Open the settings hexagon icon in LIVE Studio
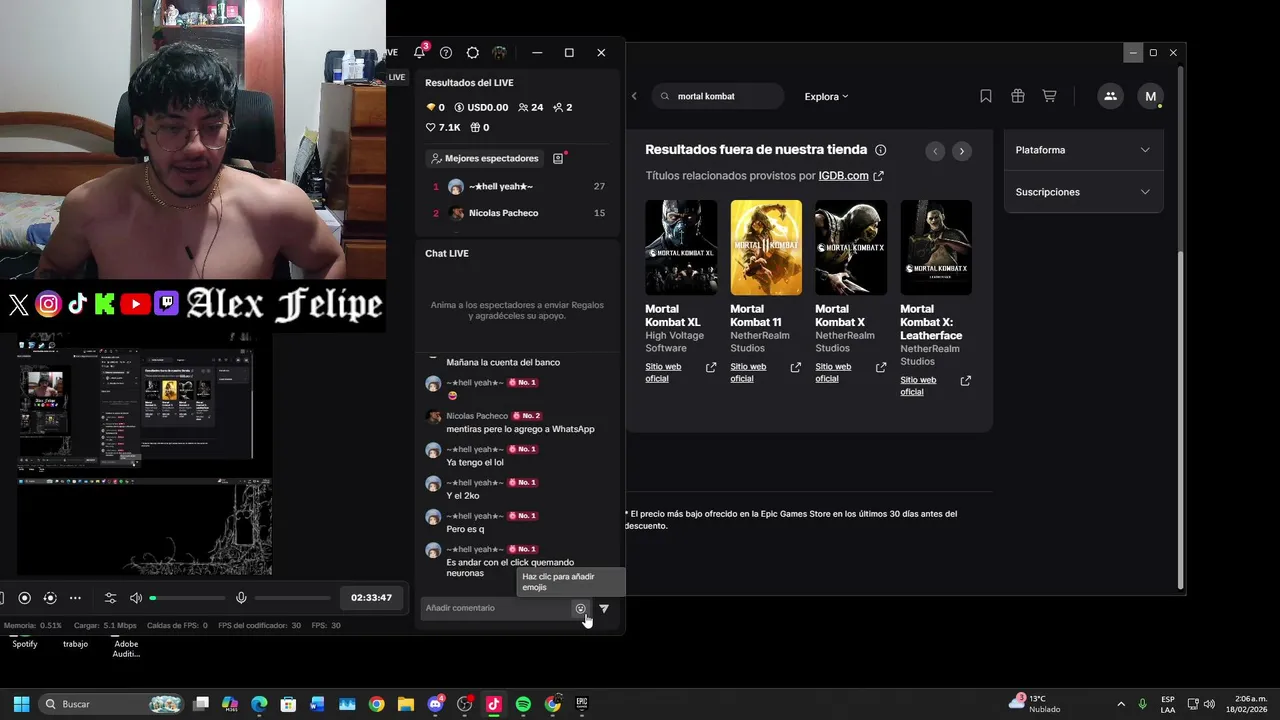Image resolution: width=1280 pixels, height=720 pixels. (473, 53)
